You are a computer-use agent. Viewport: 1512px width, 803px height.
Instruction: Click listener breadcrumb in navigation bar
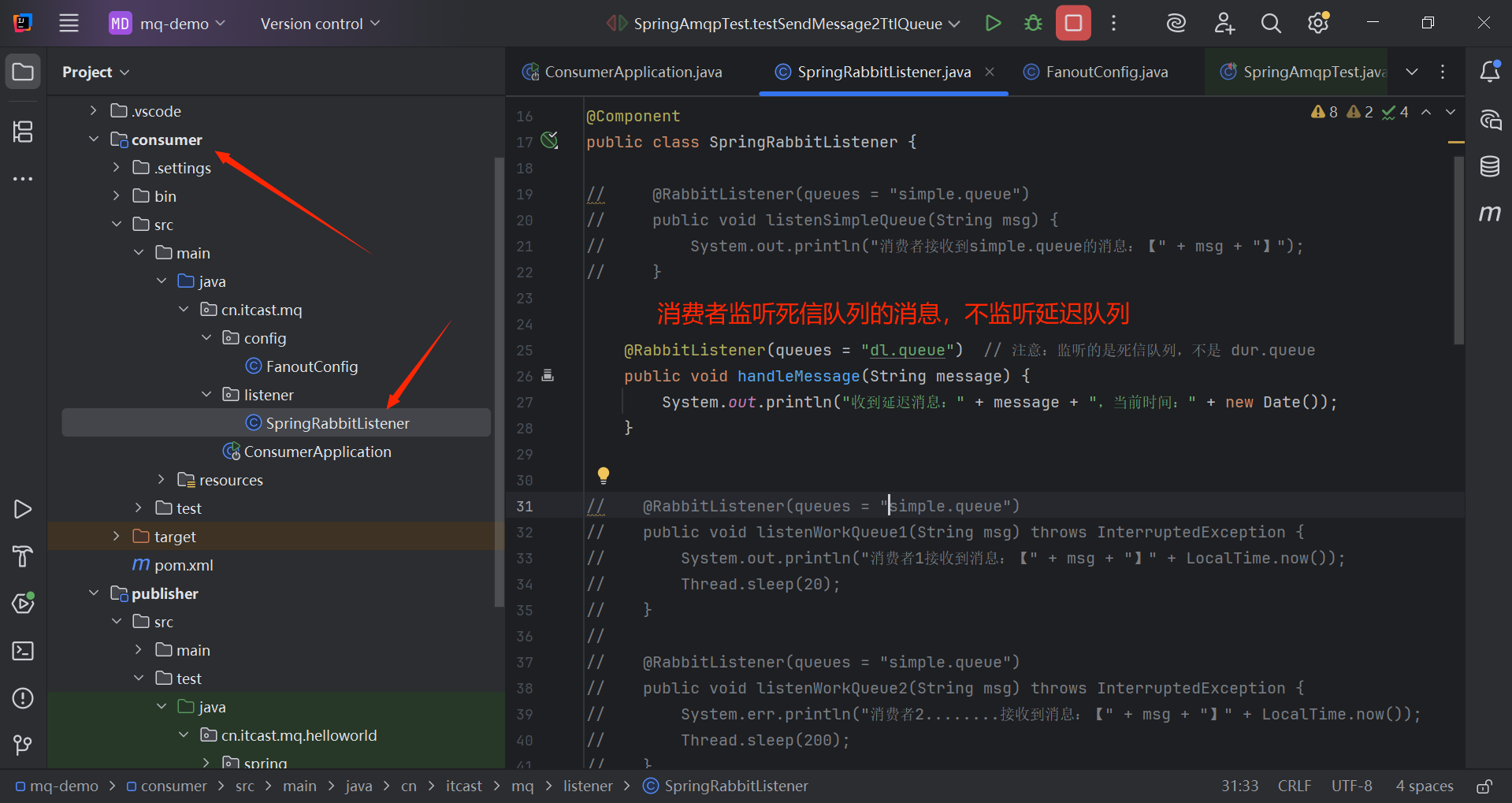pos(588,786)
